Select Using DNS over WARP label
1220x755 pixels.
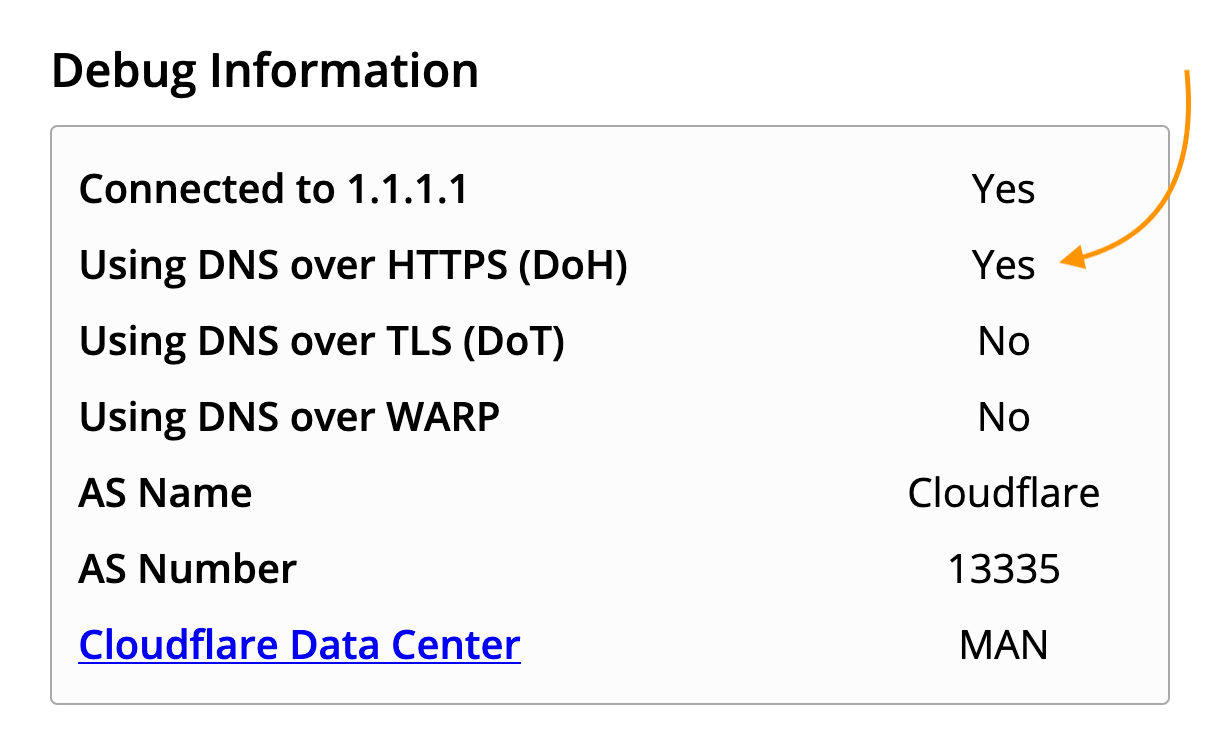tap(289, 417)
